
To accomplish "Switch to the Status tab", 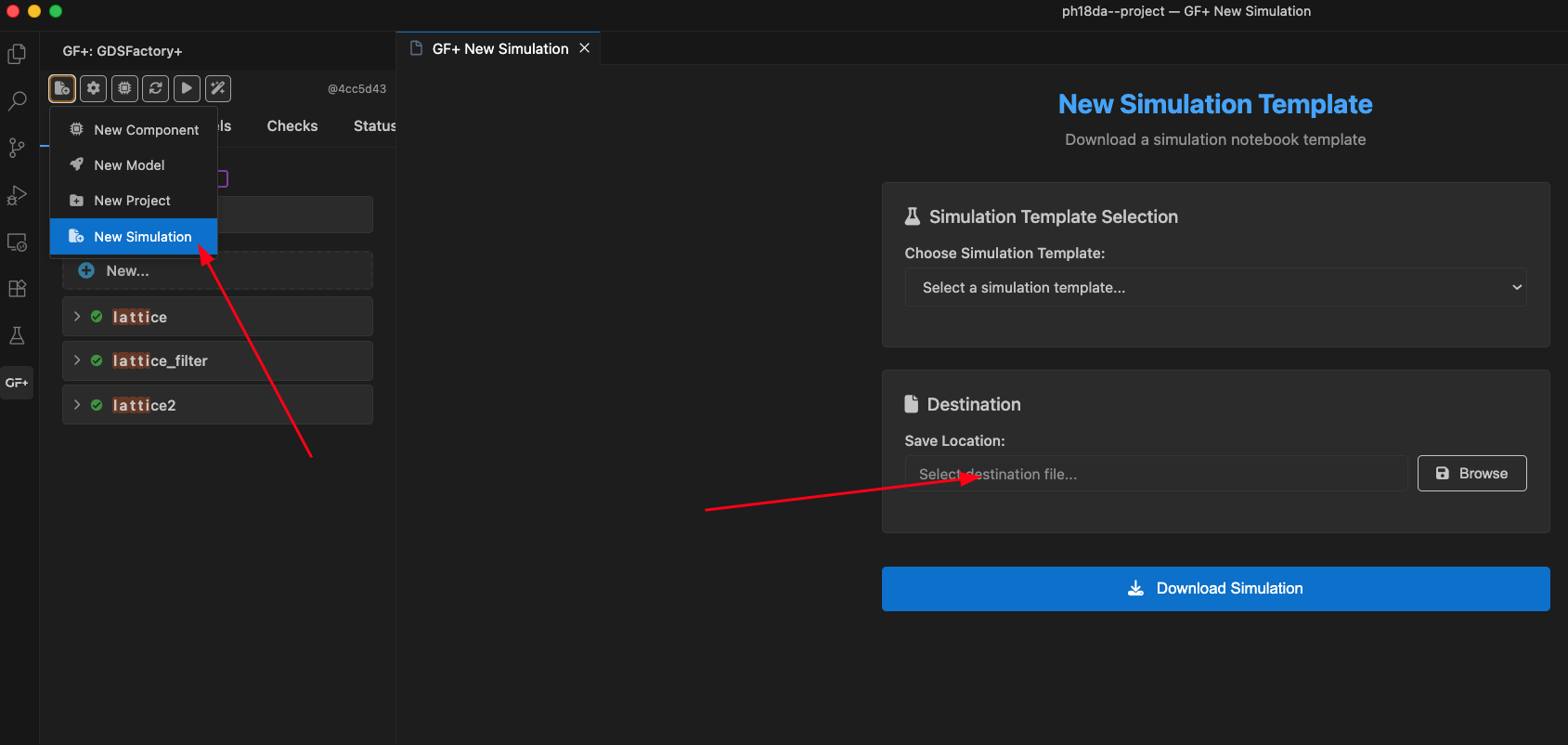I will 374,125.
